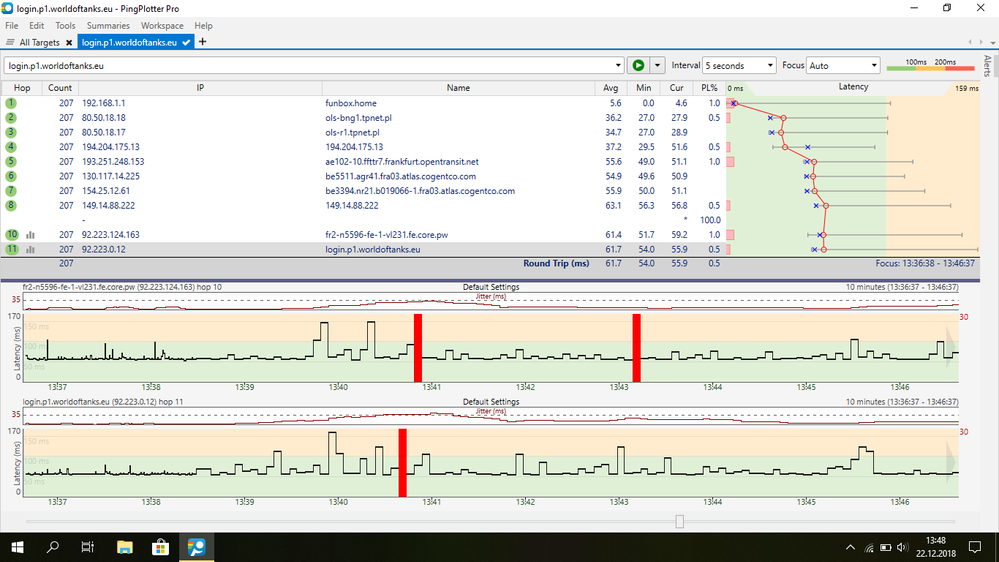The height and width of the screenshot is (562, 999).
Task: Toggle the graph icon for hop 10
Action: coord(31,234)
